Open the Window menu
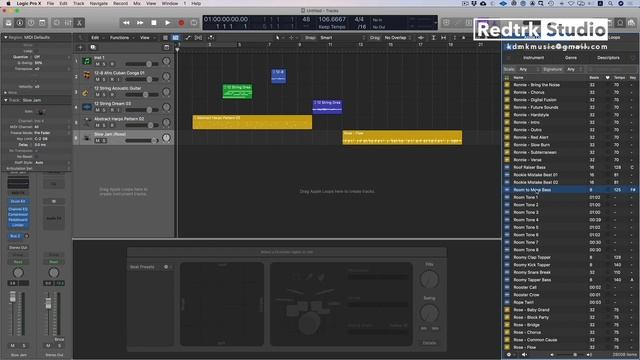640x360 pixels. 170,3
